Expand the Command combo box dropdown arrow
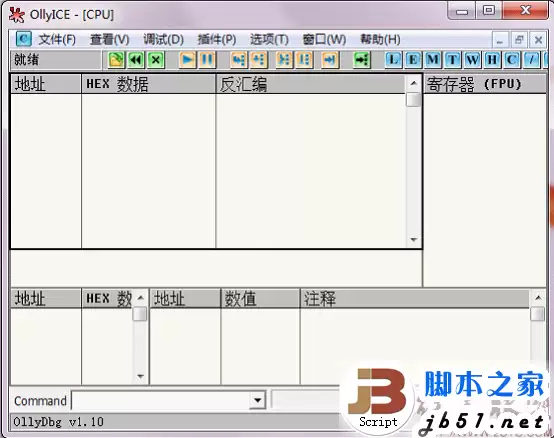 (x=258, y=400)
